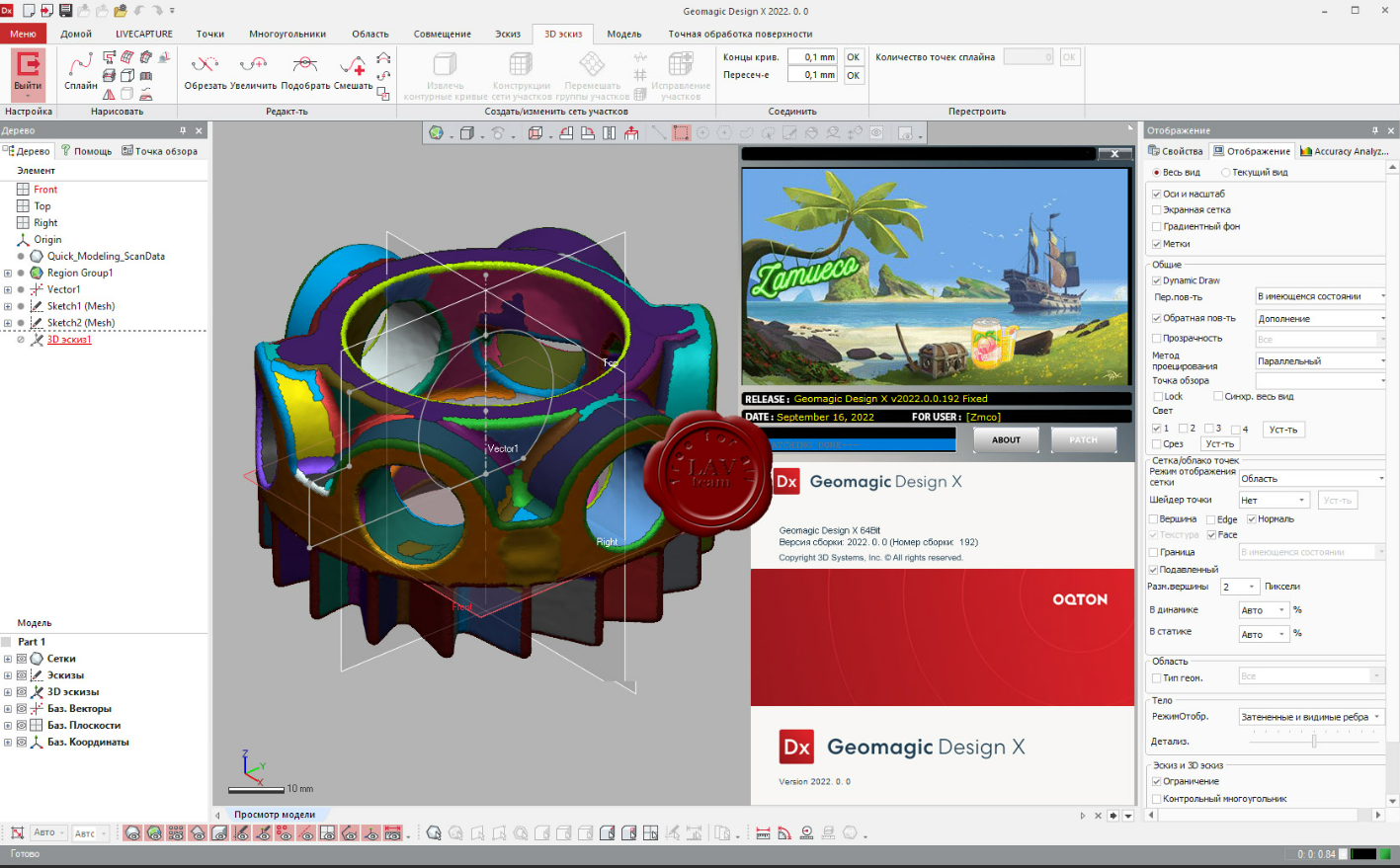This screenshot has width=1400, height=868.
Task: Click the colored mesh display icon in viewport toolbar
Action: point(436,133)
